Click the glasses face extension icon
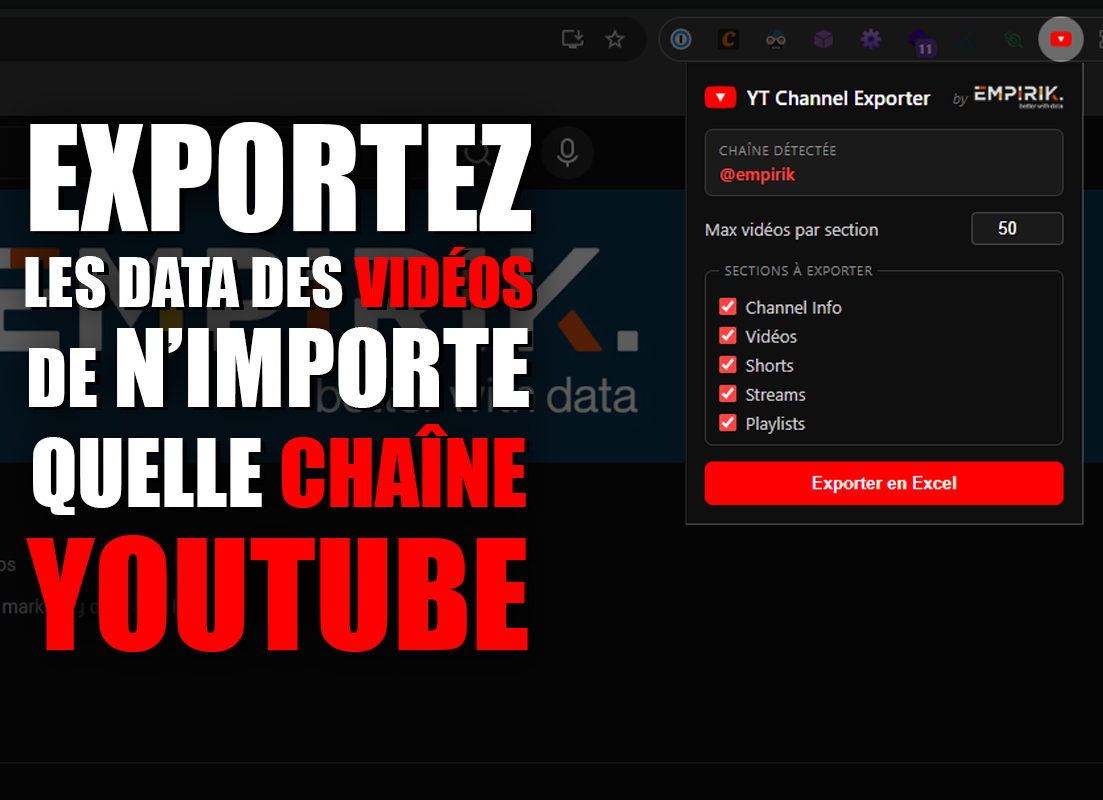The width and height of the screenshot is (1103, 800). [775, 39]
